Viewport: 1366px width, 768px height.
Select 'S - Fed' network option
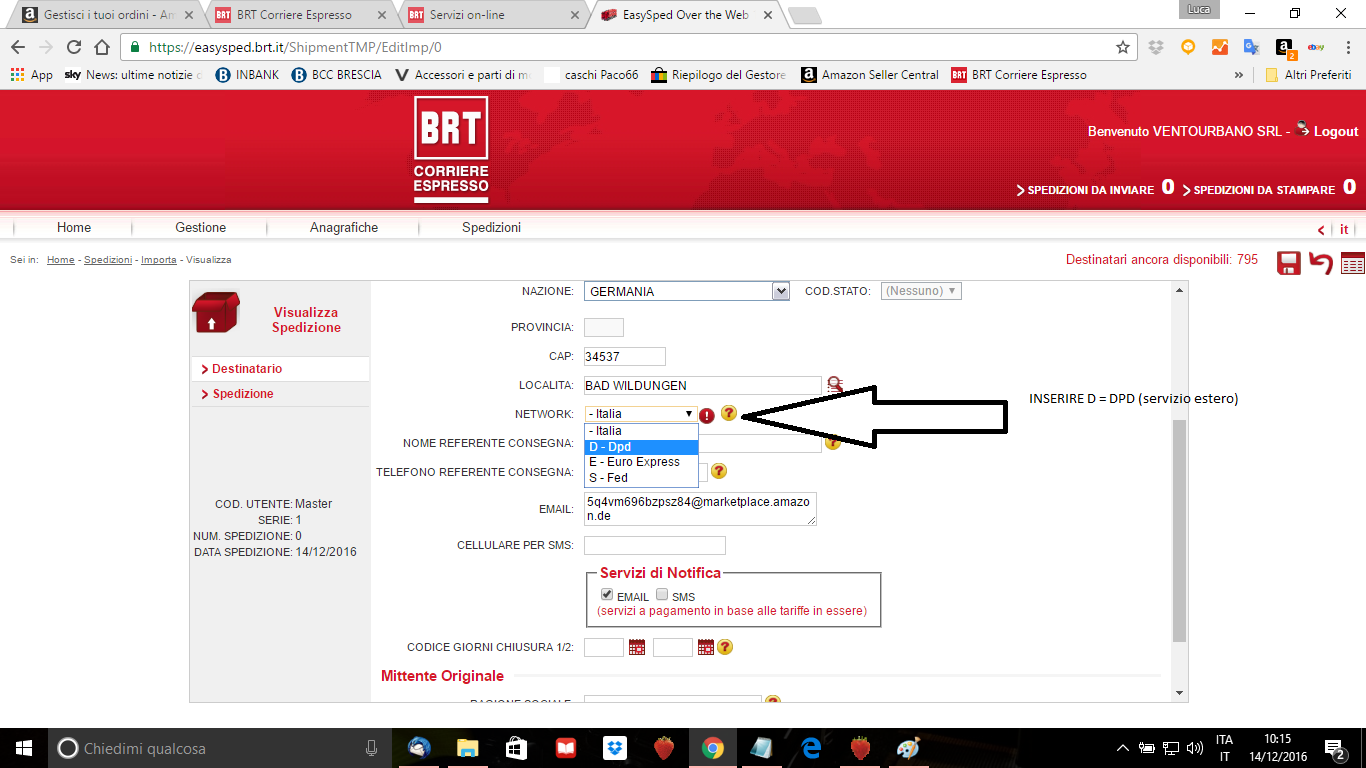click(x=641, y=478)
